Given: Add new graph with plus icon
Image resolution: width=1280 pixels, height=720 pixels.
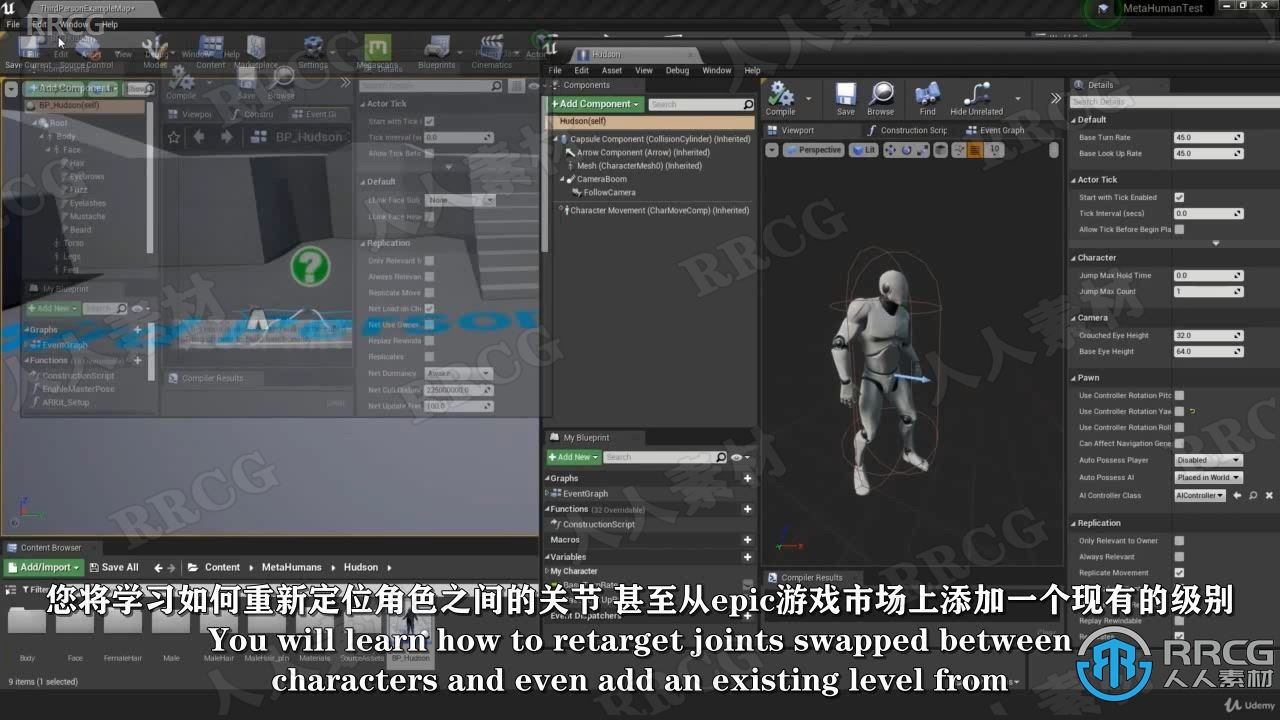Looking at the screenshot, I should click(x=747, y=478).
